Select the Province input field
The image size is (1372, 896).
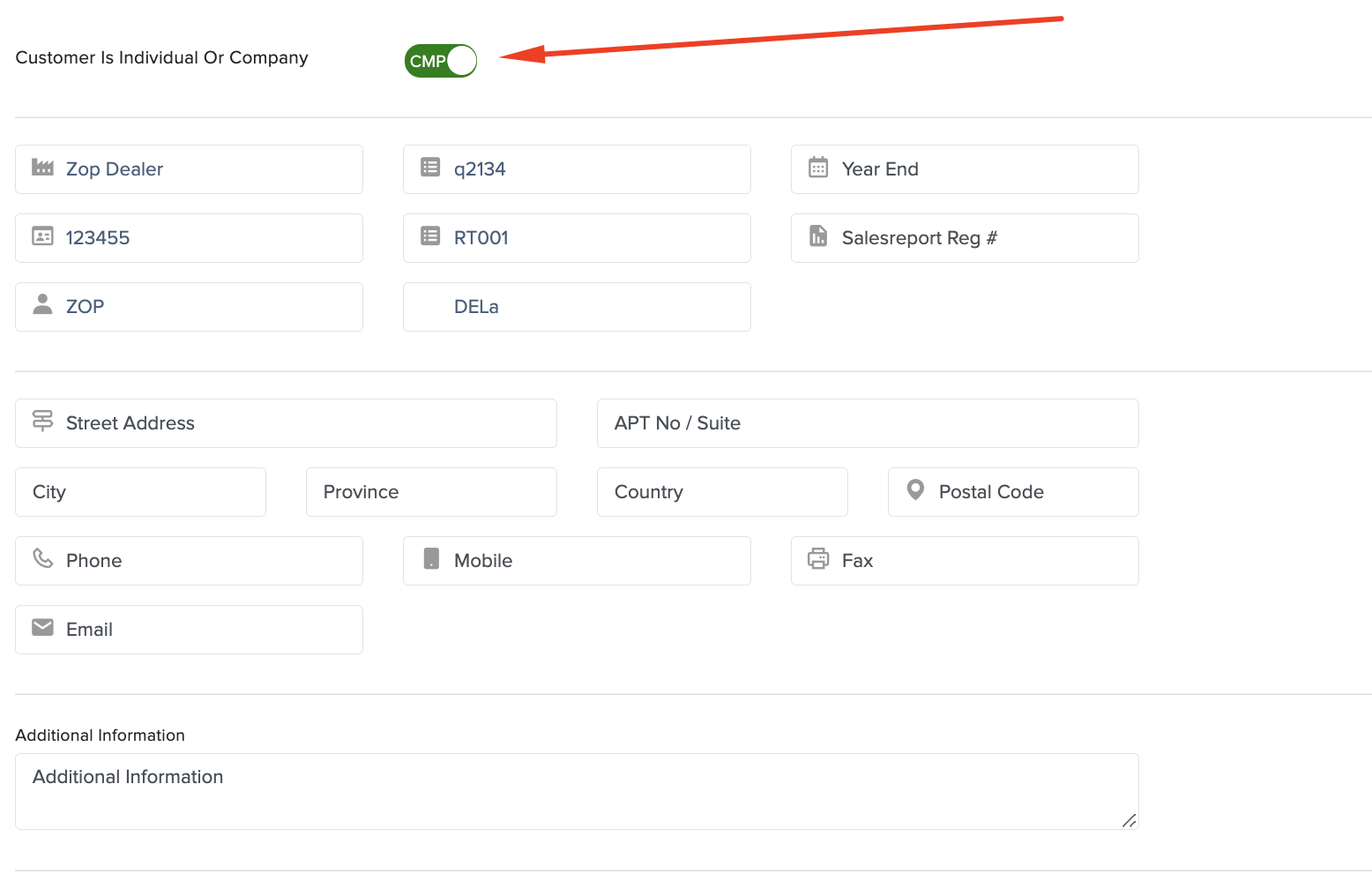[x=431, y=492]
